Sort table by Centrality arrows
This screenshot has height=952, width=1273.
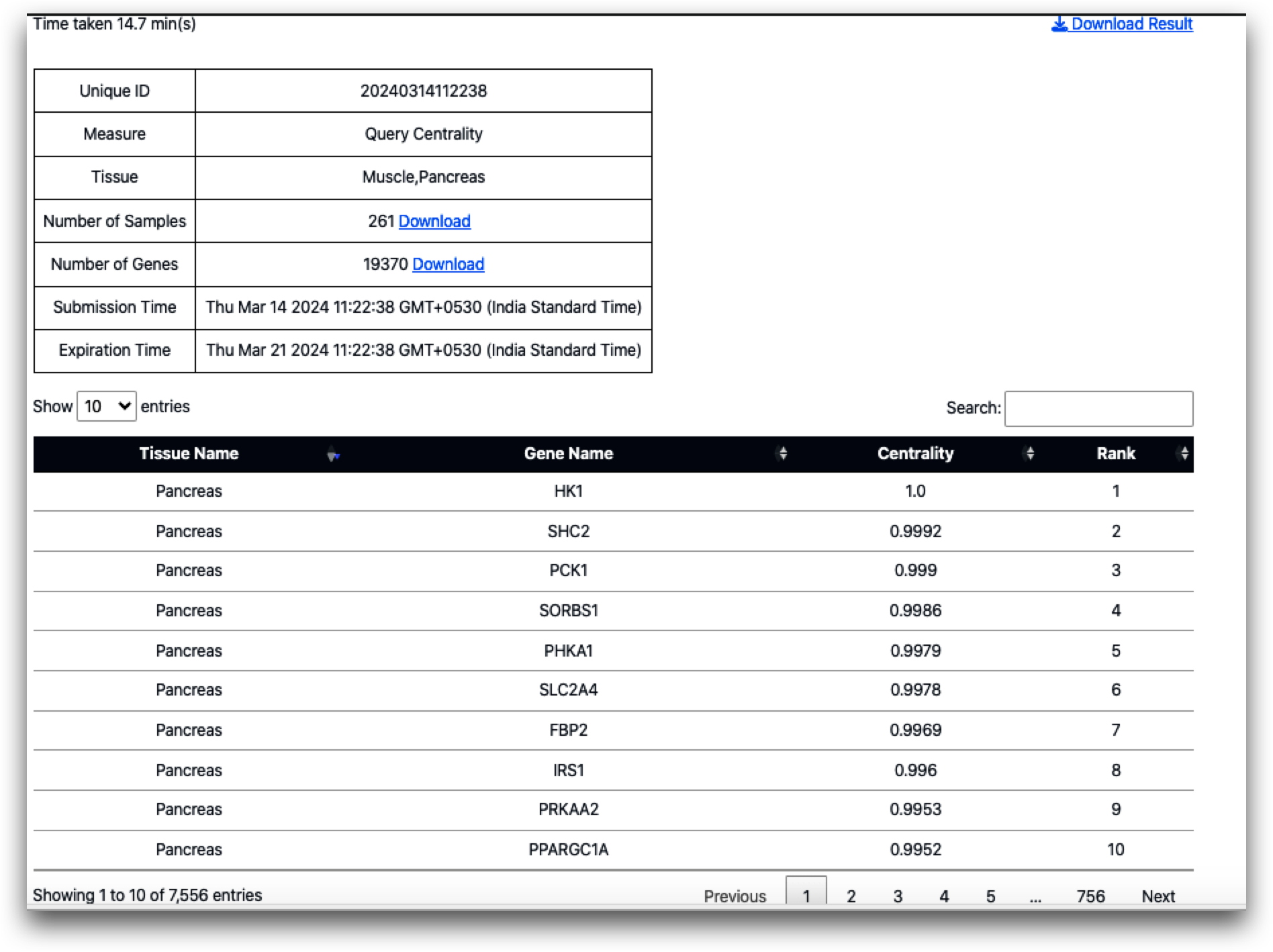[x=1029, y=453]
